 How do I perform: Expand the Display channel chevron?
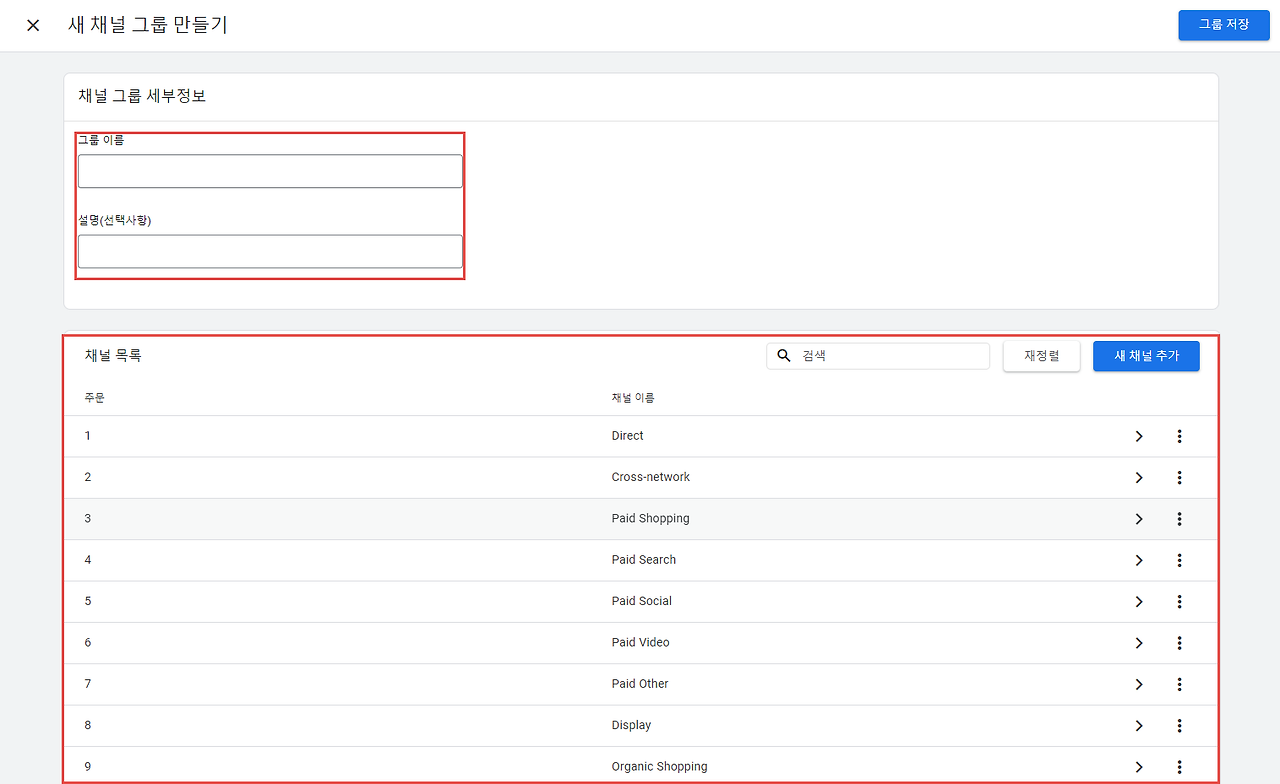tap(1138, 726)
